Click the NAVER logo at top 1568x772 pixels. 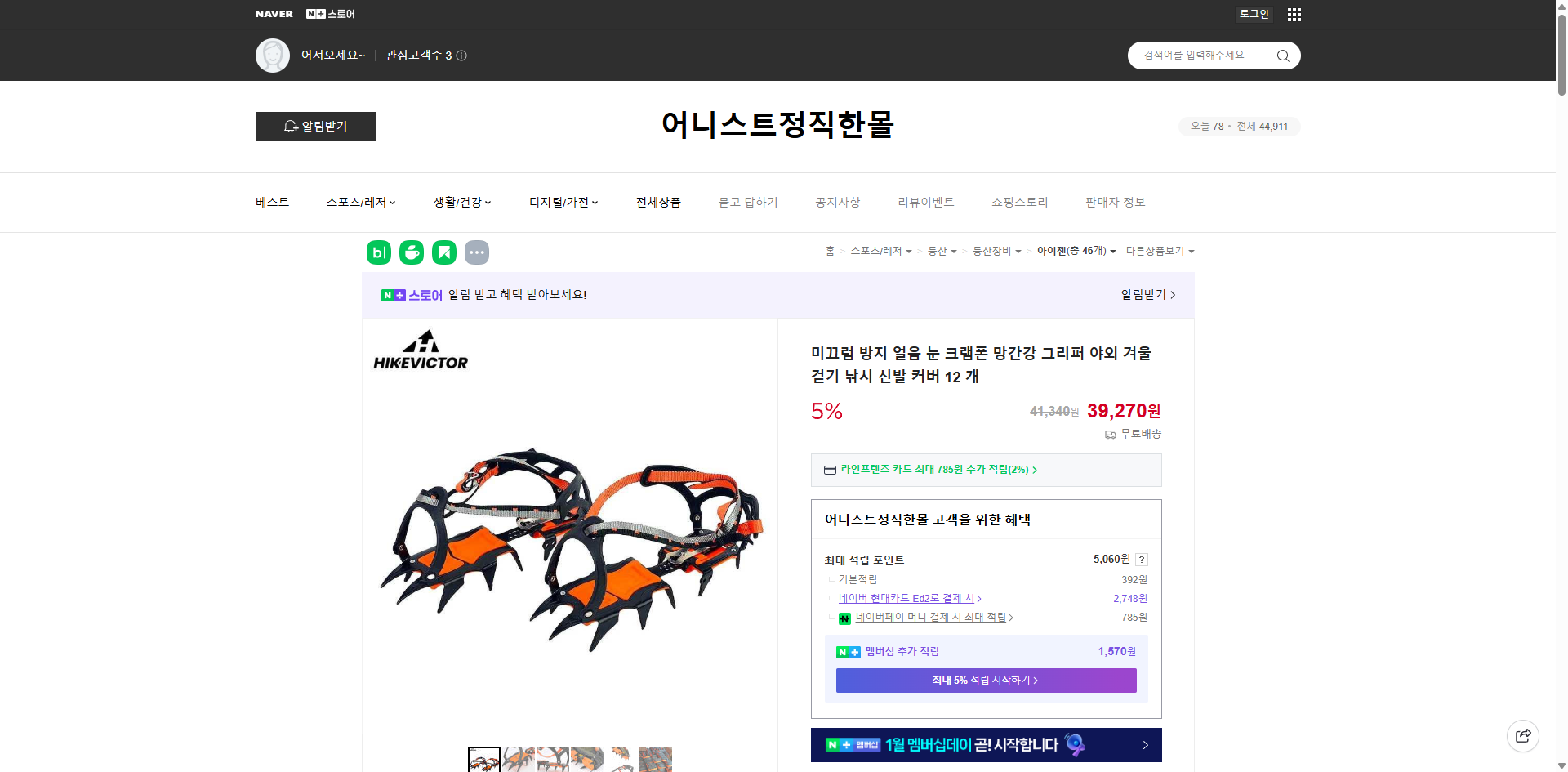274,14
